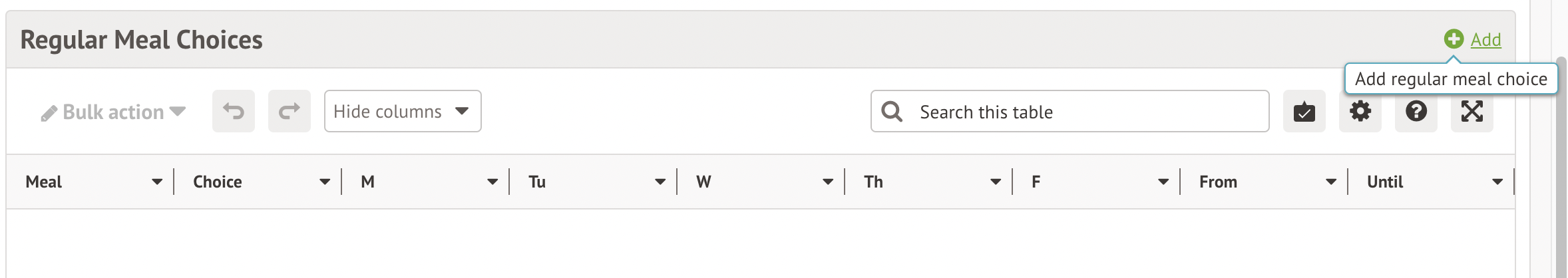Open the Hide columns dropdown

(403, 111)
